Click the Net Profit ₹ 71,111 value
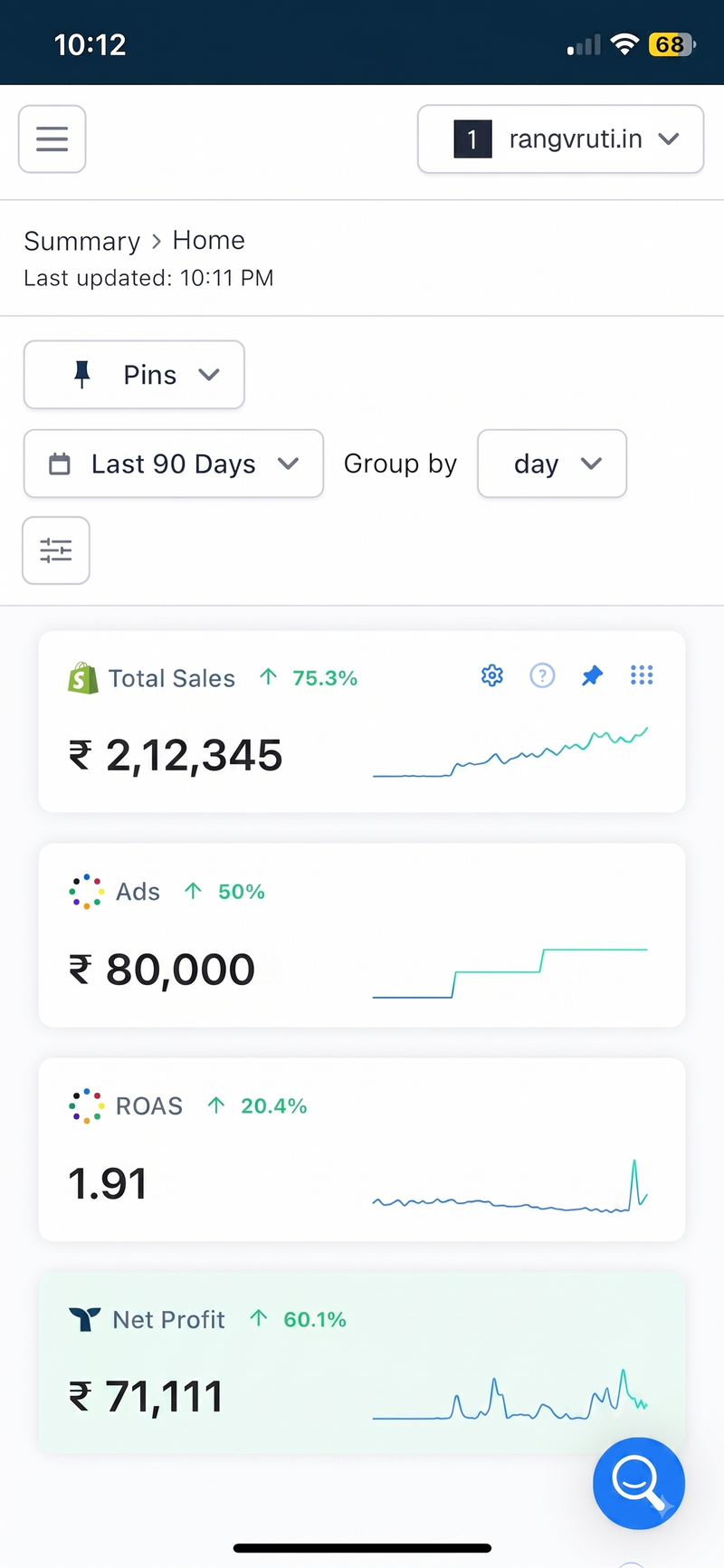 click(147, 1397)
